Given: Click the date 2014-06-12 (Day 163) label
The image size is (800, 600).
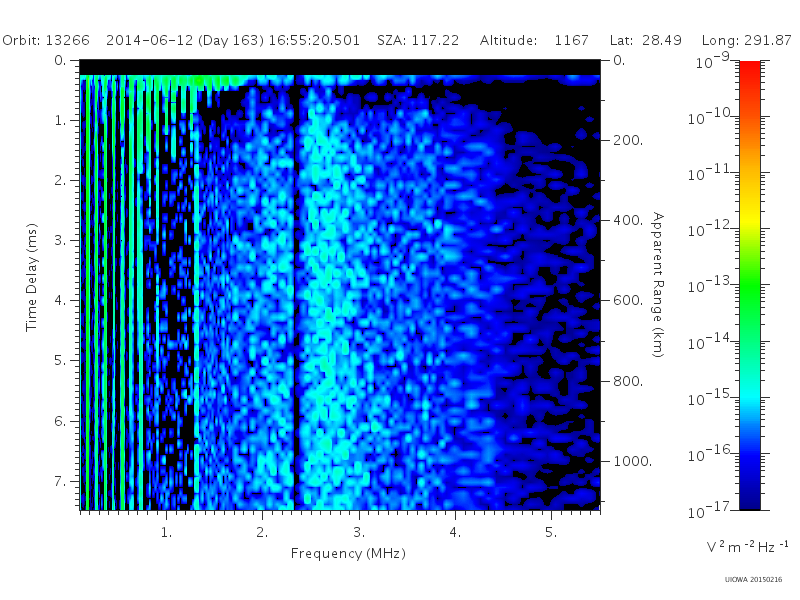Looking at the screenshot, I should (x=185, y=40).
